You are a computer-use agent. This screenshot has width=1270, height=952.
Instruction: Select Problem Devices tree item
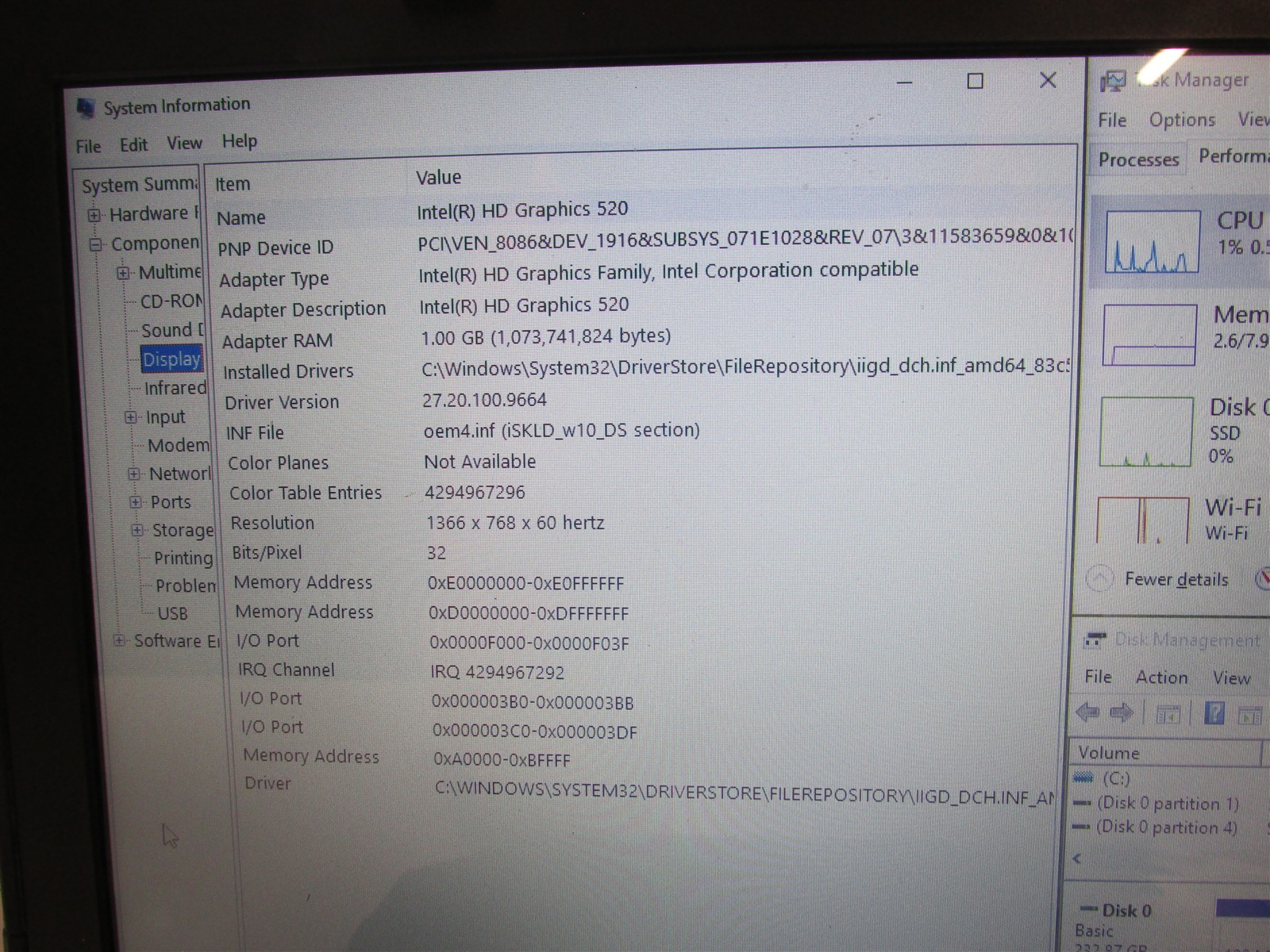(x=186, y=585)
